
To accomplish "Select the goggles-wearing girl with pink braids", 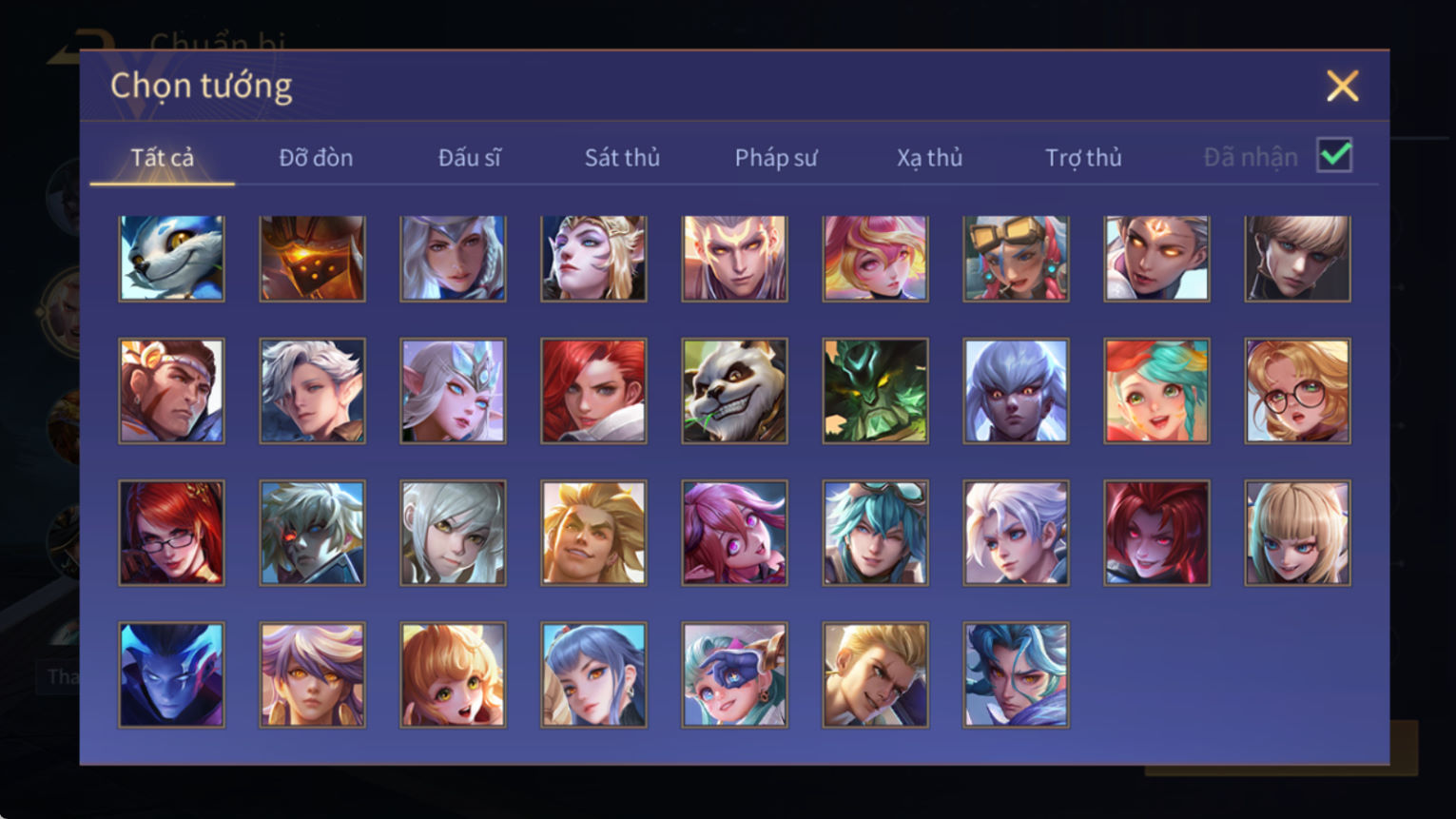I will point(1016,259).
